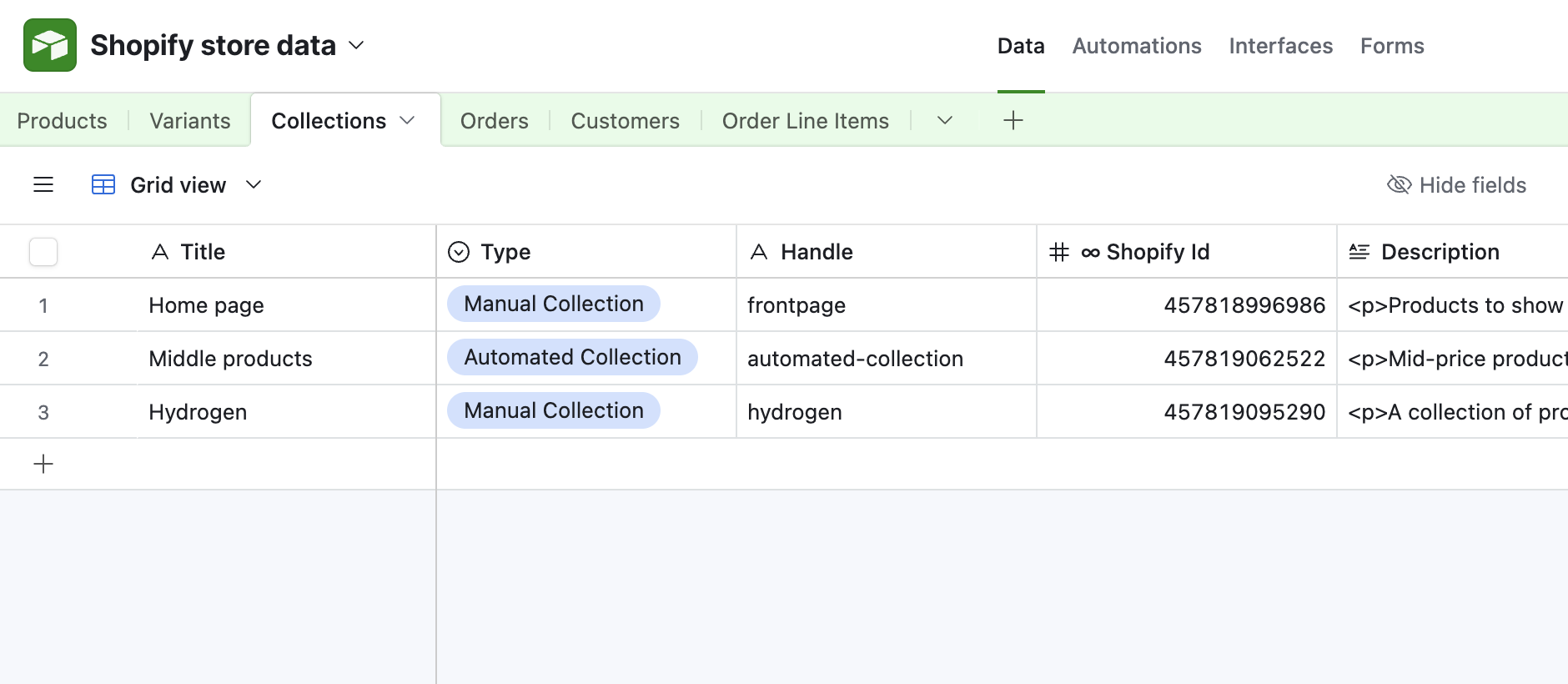1568x684 pixels.
Task: Select row number 2
Action: tap(43, 359)
